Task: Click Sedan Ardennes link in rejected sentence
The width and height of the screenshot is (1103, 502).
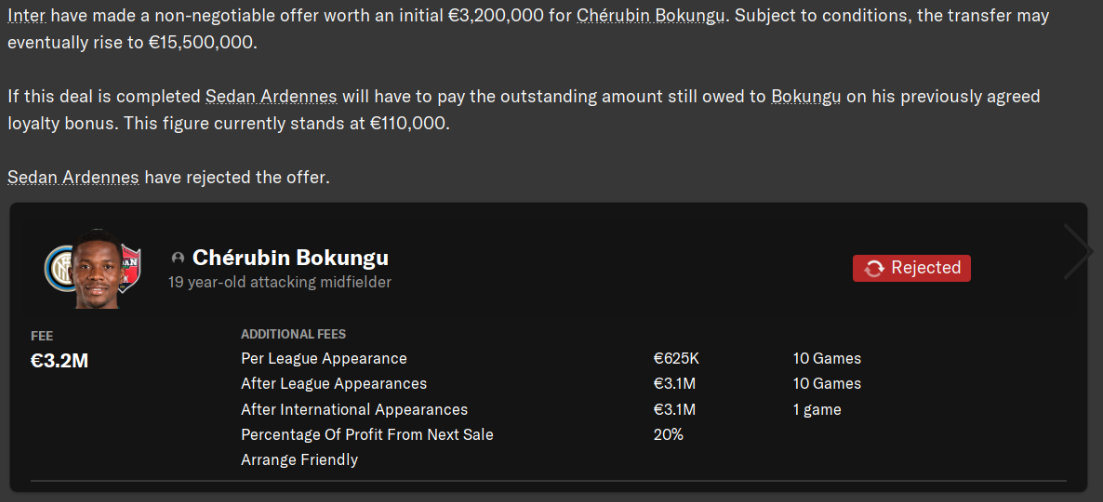Action: (73, 177)
